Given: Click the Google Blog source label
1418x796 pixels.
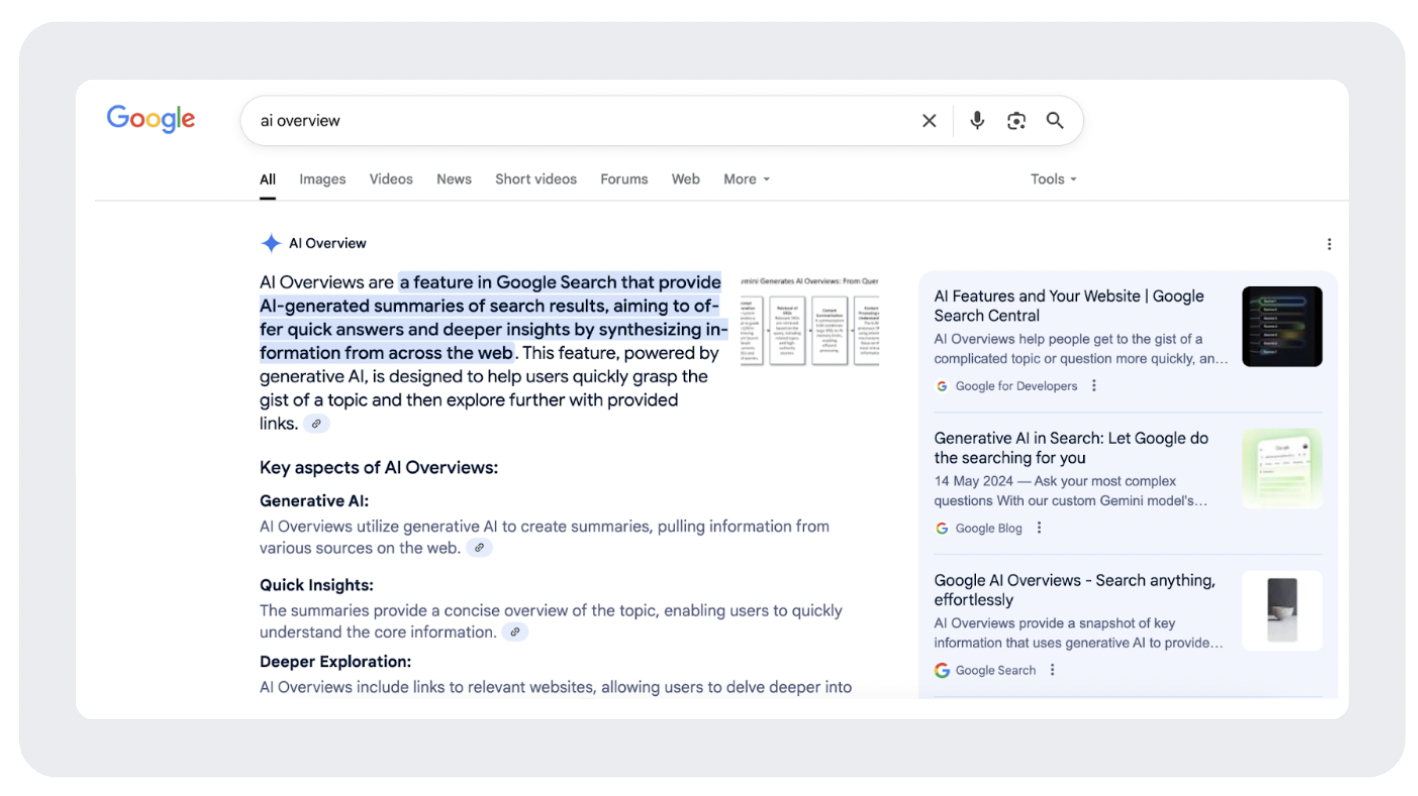Looking at the screenshot, I should coord(989,528).
